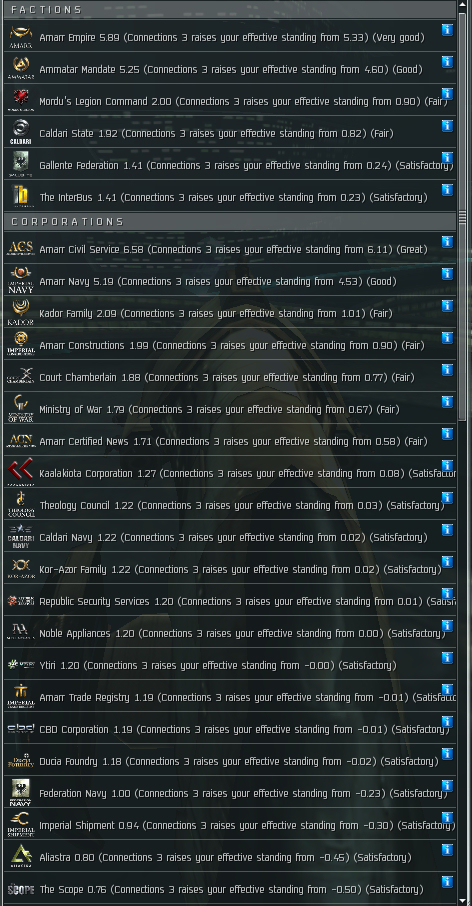Viewport: 472px width, 906px height.
Task: Collapse the Corporations section header
Action: click(x=230, y=221)
